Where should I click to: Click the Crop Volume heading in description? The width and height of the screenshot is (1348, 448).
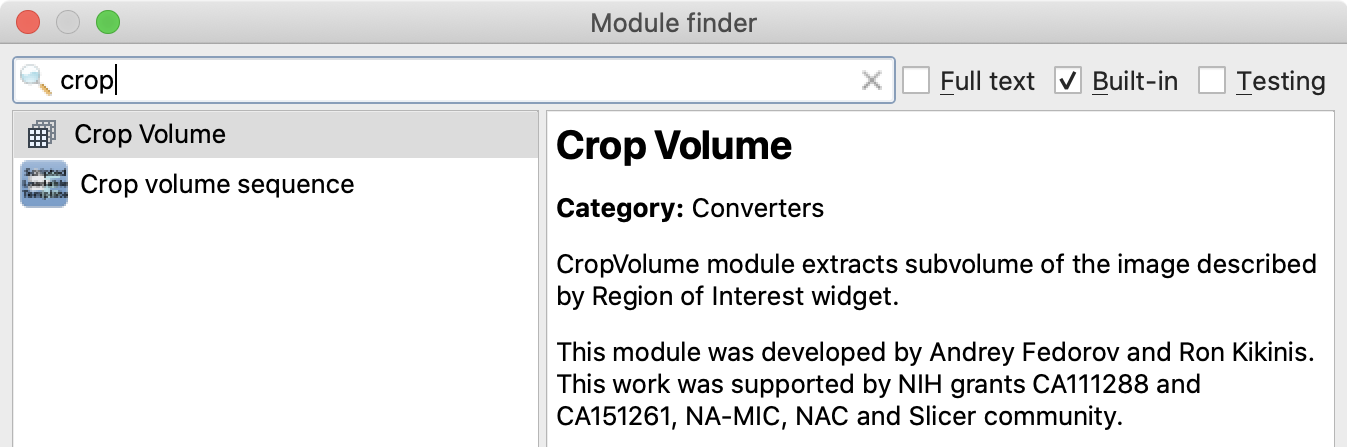point(674,146)
